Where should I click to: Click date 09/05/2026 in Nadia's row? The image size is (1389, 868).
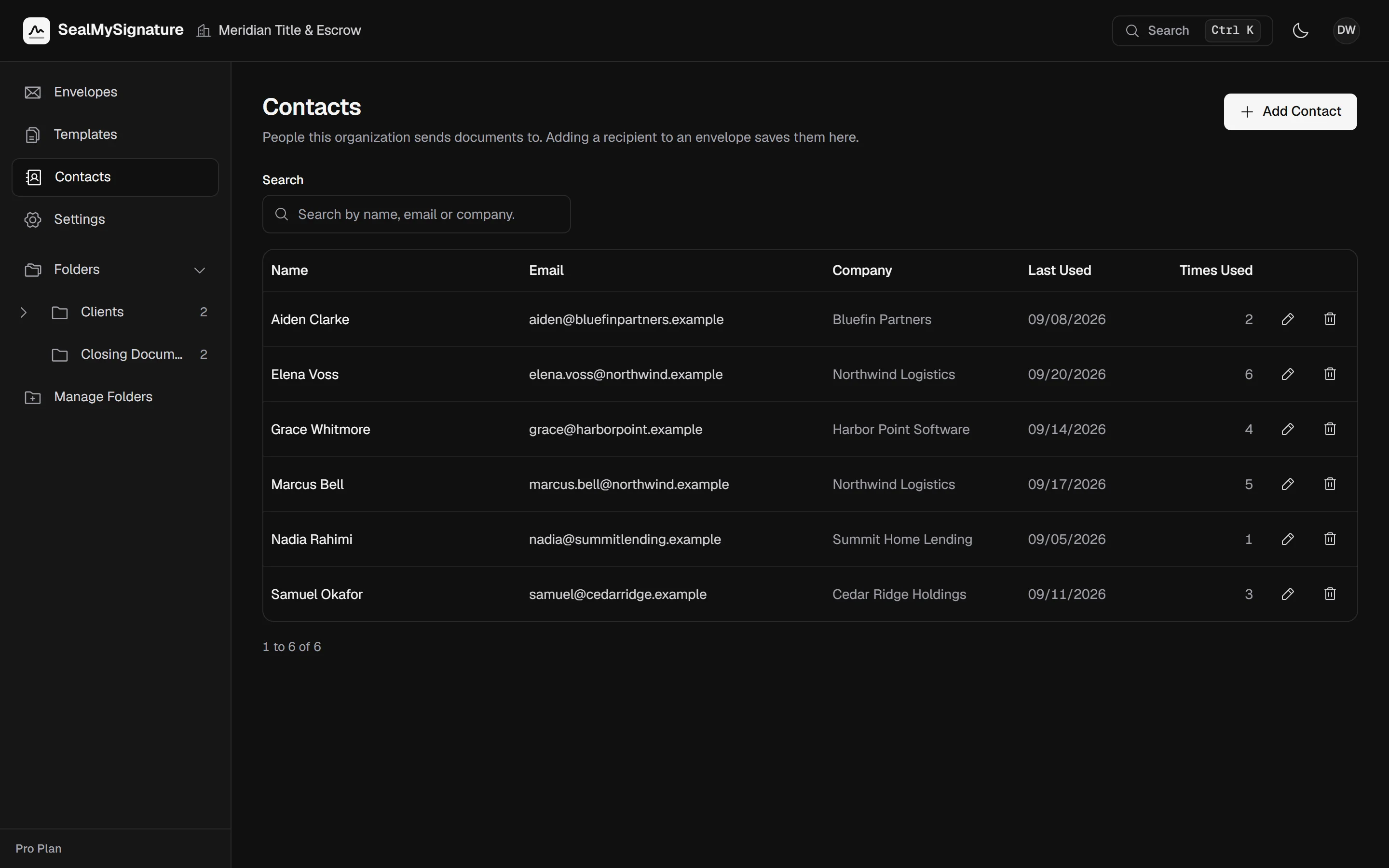tap(1066, 539)
